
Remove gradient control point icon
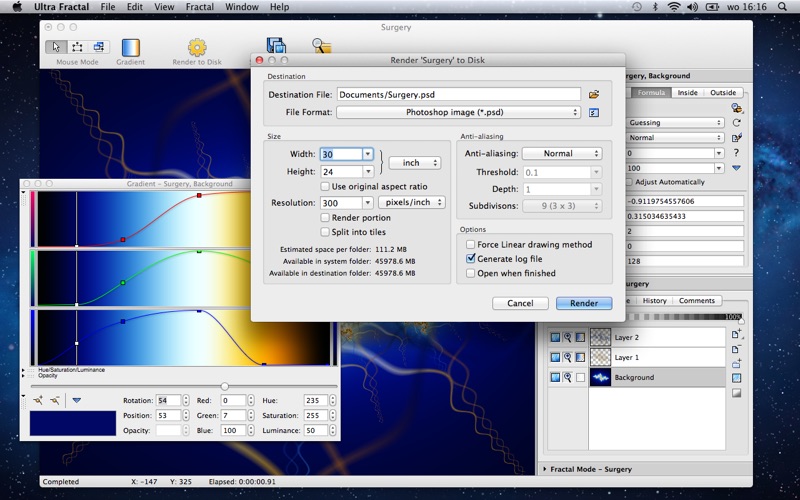click(x=55, y=401)
